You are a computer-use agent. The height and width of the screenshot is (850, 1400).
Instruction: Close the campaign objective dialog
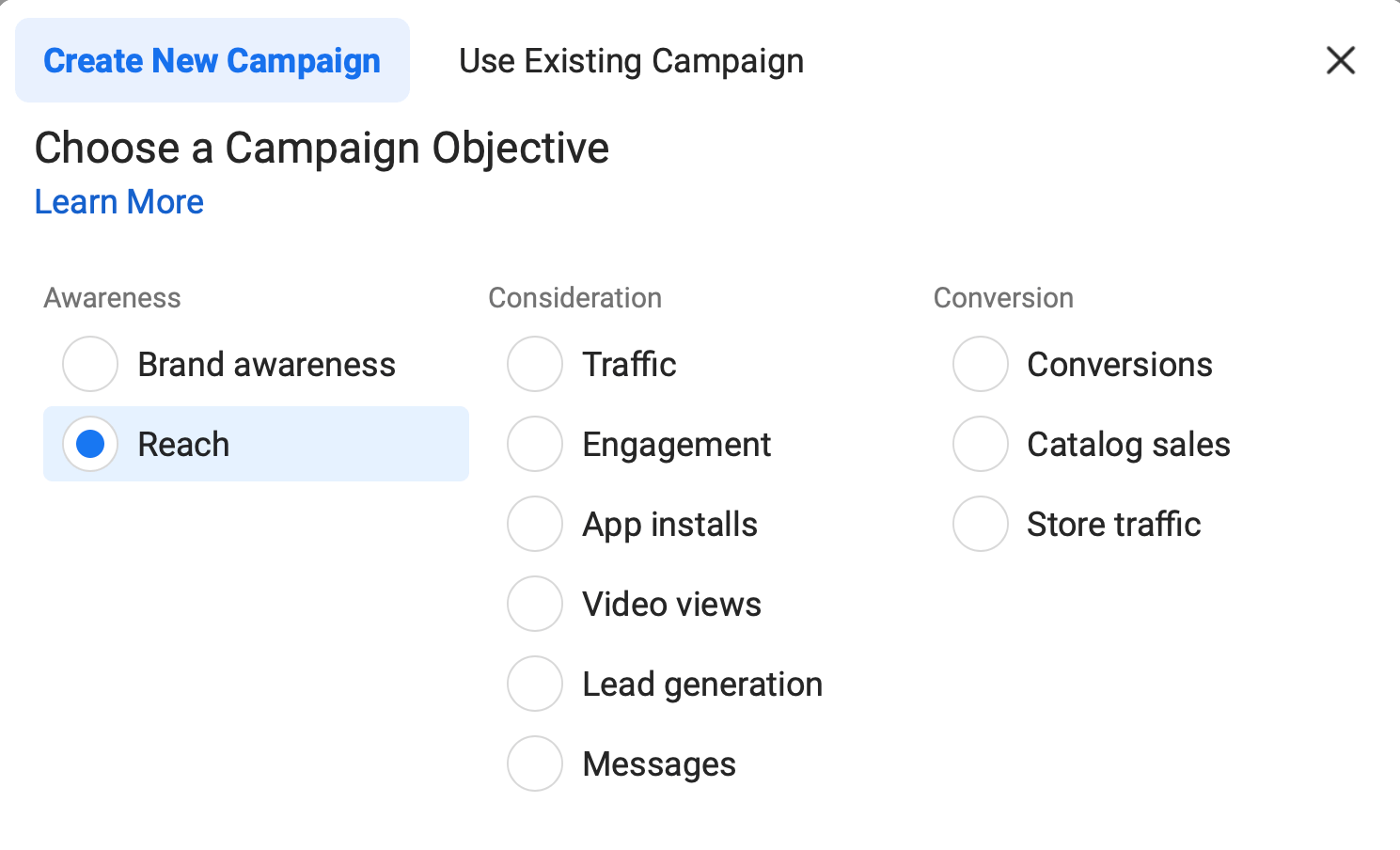pos(1340,61)
